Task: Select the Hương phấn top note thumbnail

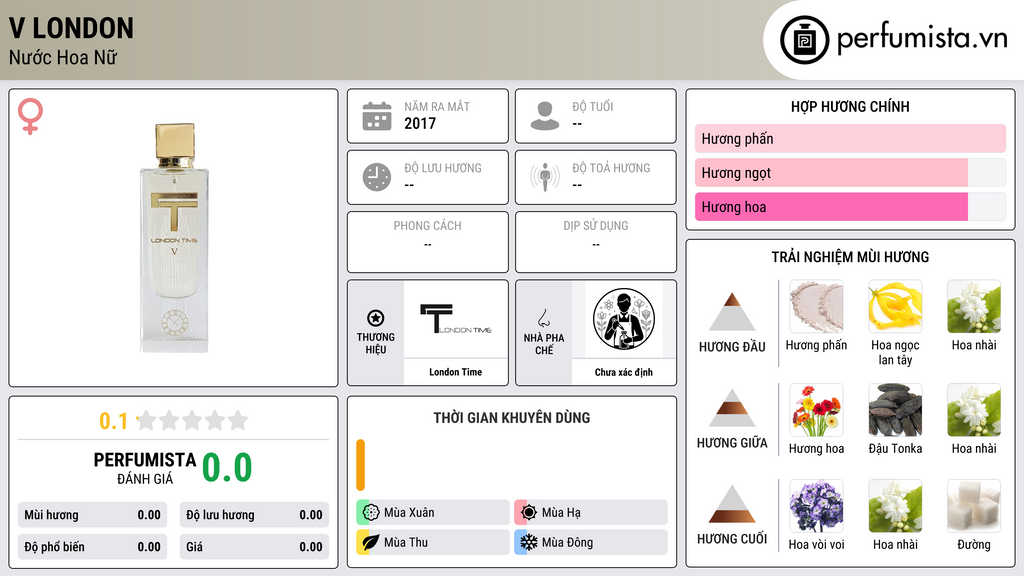Action: (x=816, y=306)
